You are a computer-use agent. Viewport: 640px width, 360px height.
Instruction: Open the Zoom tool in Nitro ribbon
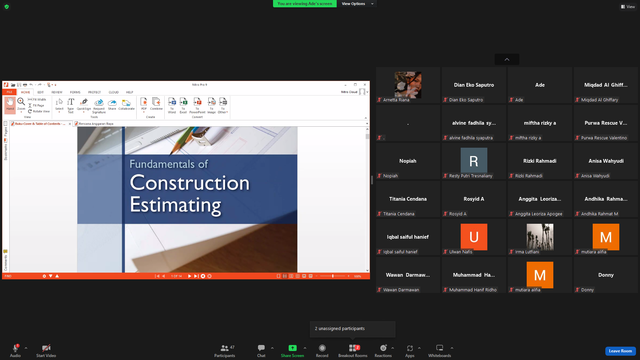pyautogui.click(x=21, y=104)
